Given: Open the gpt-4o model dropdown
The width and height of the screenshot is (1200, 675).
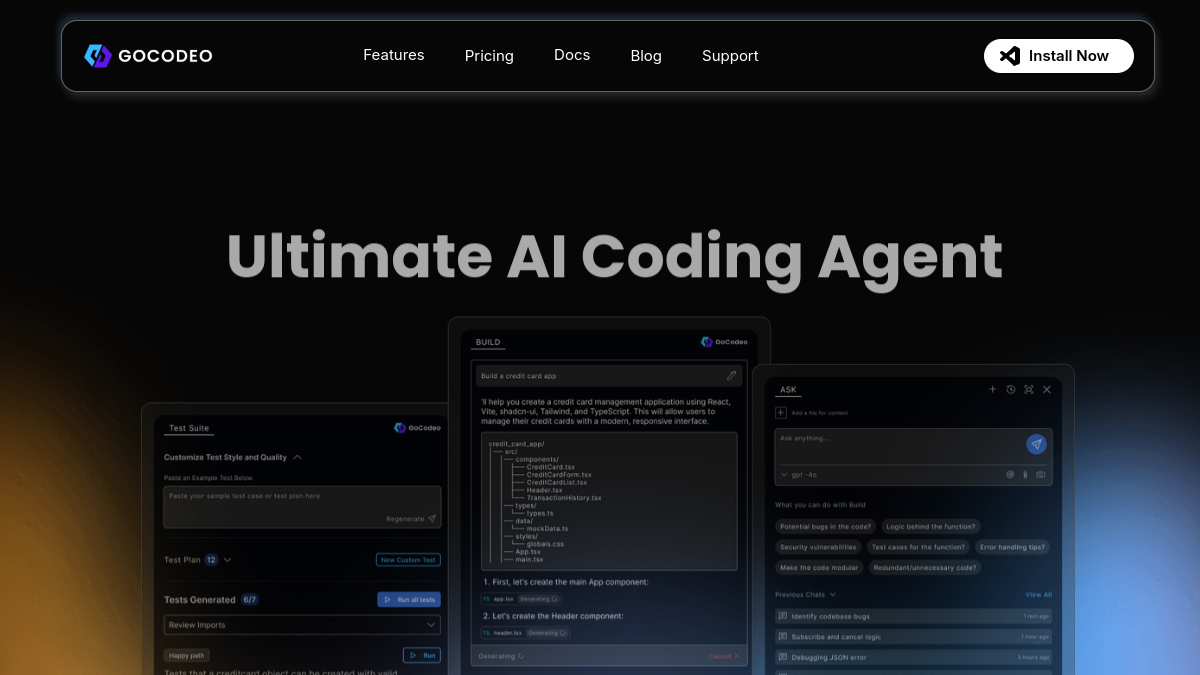Looking at the screenshot, I should click(x=798, y=474).
